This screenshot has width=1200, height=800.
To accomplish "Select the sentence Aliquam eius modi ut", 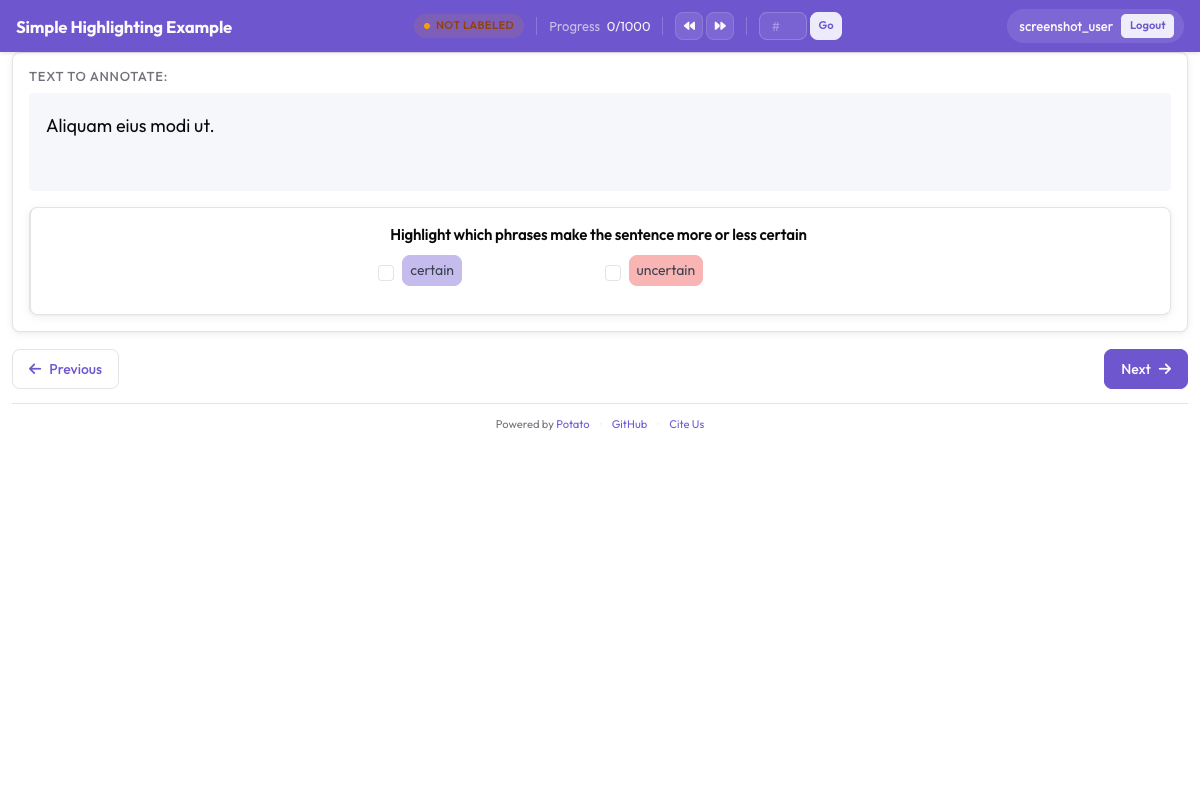I will [x=129, y=126].
